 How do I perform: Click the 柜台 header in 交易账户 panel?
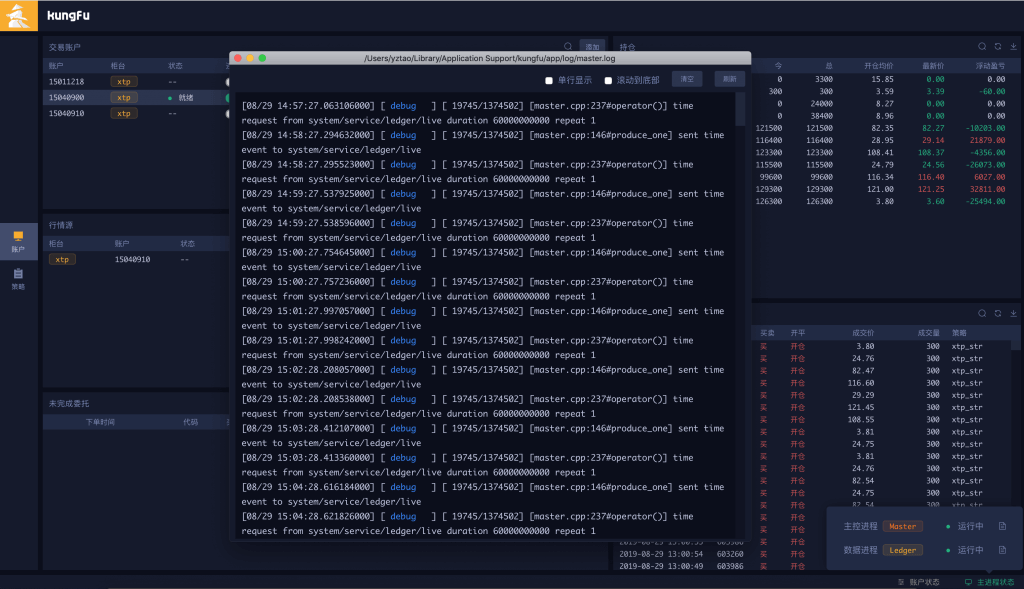tap(118, 66)
